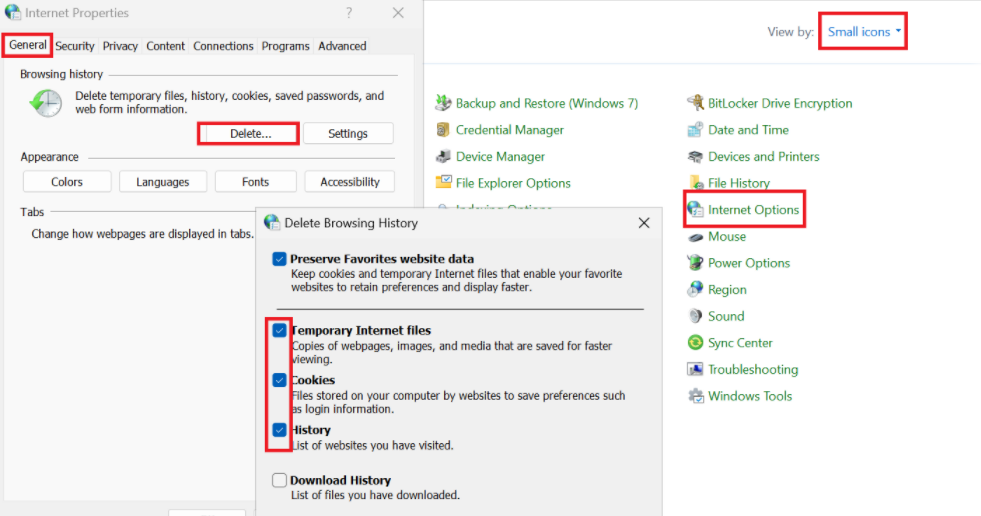
Task: Open the BitLocker Drive Encryption link
Action: [x=780, y=103]
